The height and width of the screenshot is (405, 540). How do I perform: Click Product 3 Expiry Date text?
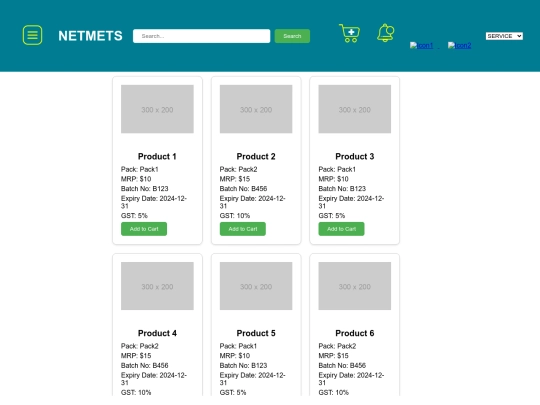351,202
